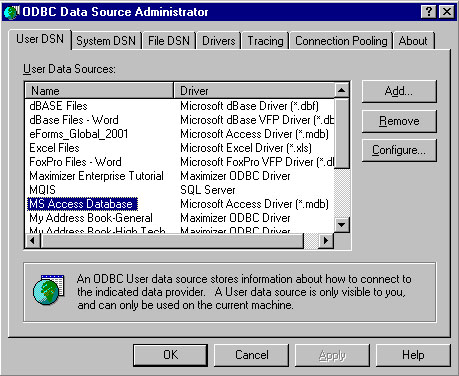Screen dimensions: 459x376
Task: Close the ODBC Data Source Administrator window
Action: 447,12
